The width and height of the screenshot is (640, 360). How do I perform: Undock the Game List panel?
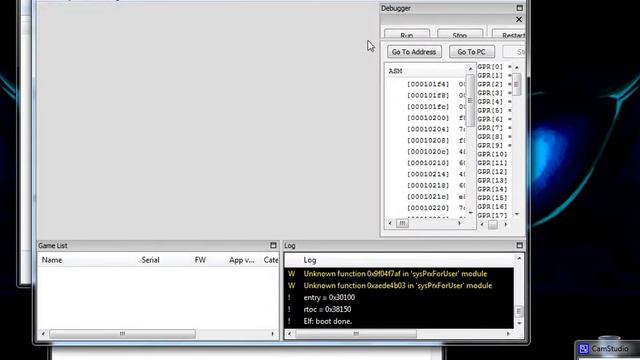point(273,245)
